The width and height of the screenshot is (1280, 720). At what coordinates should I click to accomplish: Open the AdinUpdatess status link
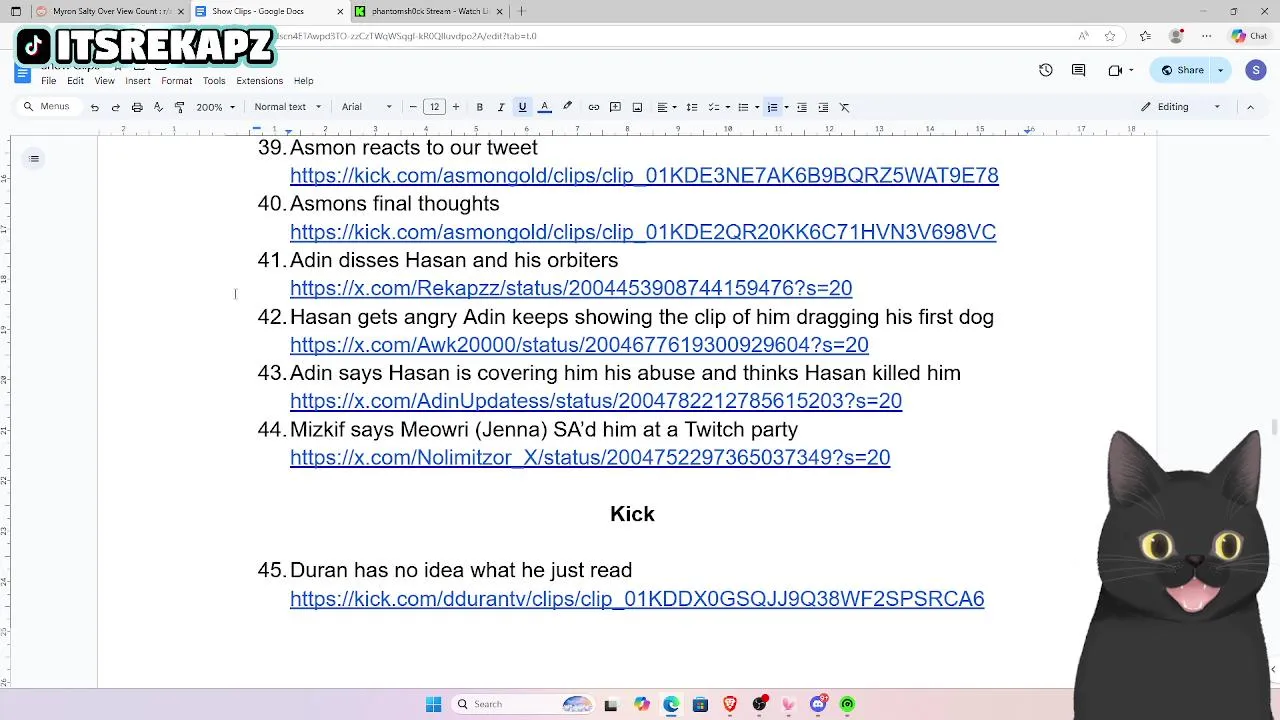596,401
